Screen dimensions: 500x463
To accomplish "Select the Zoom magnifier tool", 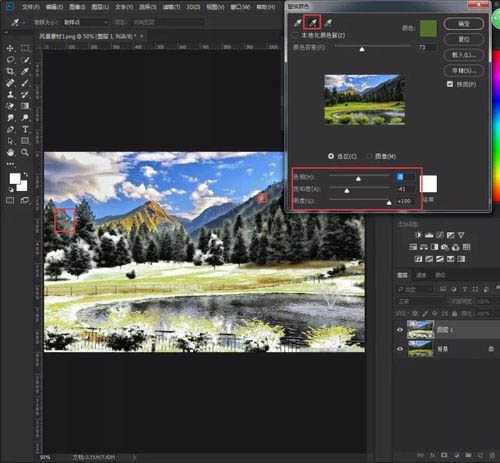I will (25, 152).
